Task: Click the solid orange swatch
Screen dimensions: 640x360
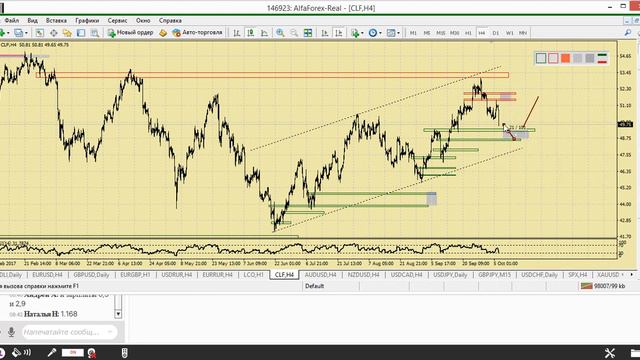Action: [x=565, y=58]
